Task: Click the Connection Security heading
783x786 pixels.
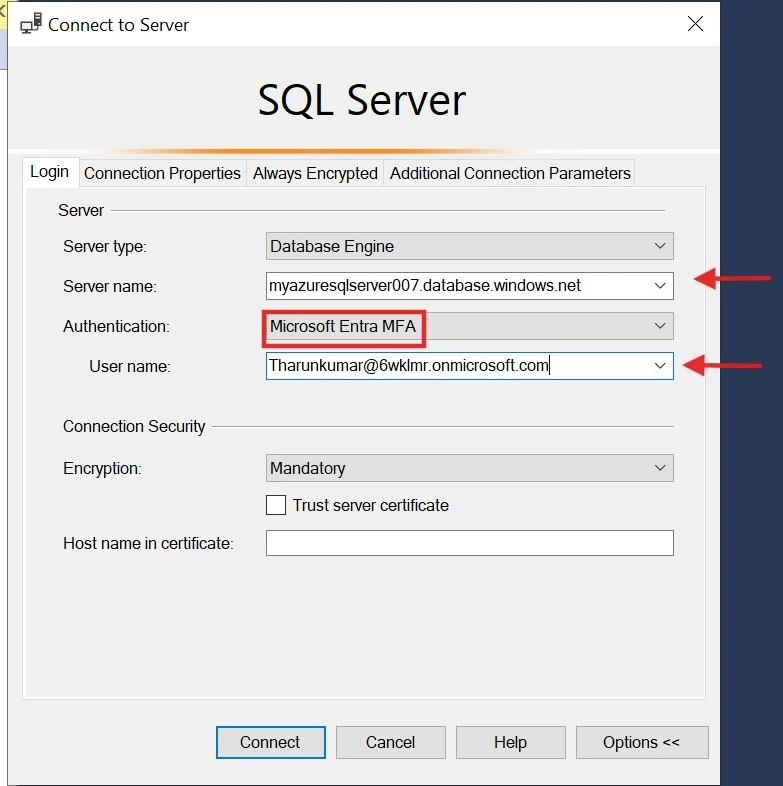Action: pyautogui.click(x=134, y=426)
